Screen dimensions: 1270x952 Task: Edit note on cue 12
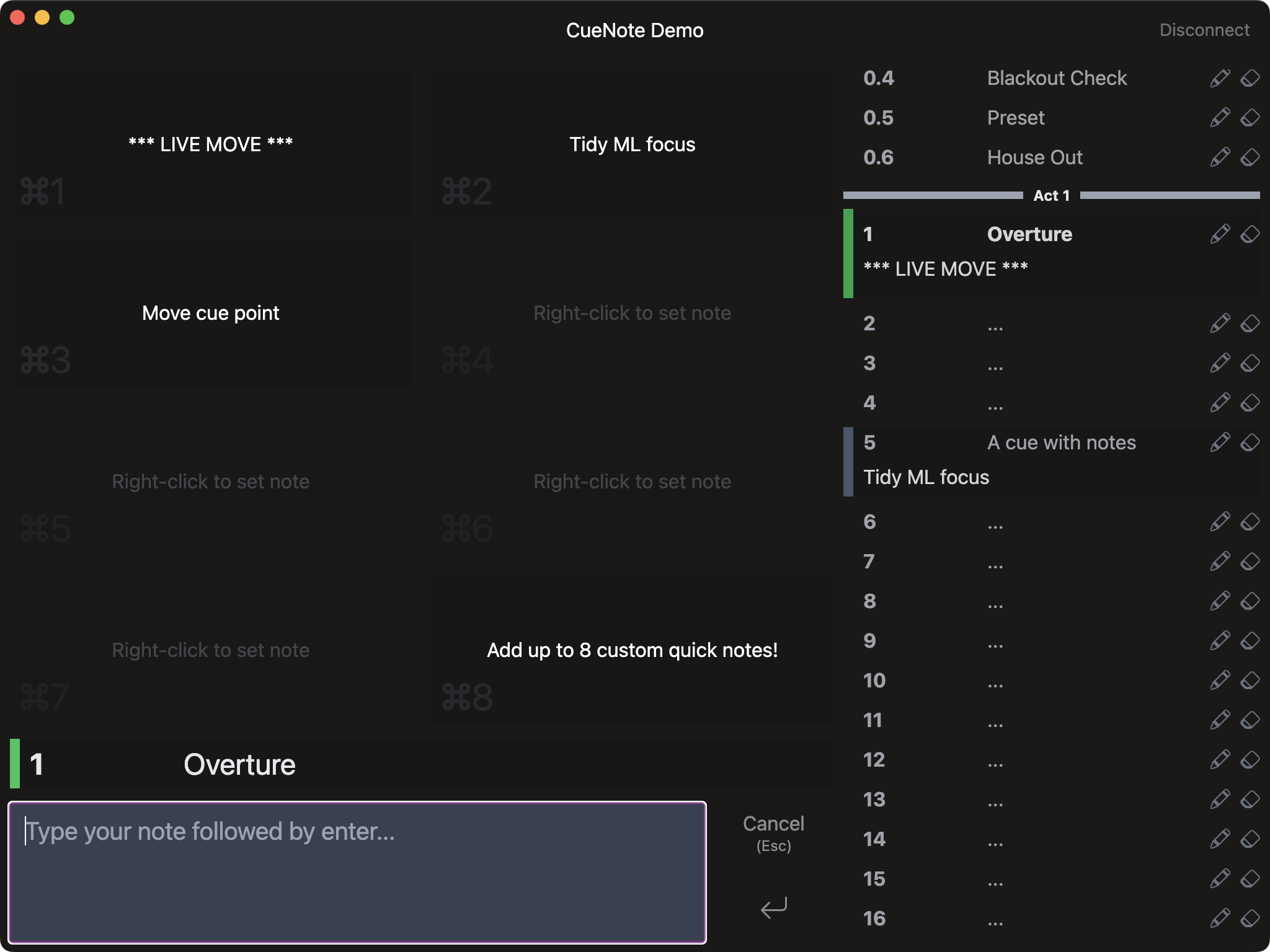(x=1220, y=760)
